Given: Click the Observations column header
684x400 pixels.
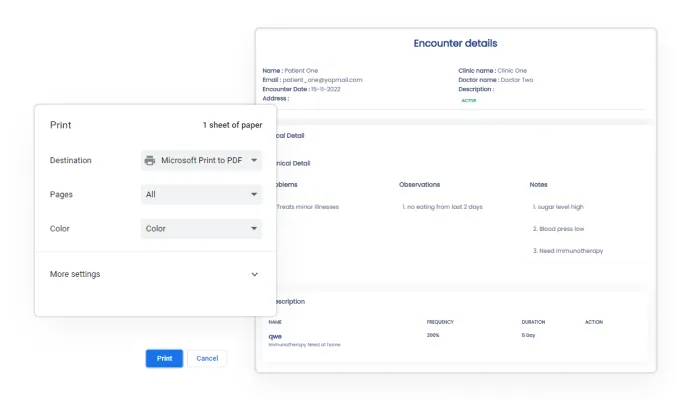Looking at the screenshot, I should (419, 185).
